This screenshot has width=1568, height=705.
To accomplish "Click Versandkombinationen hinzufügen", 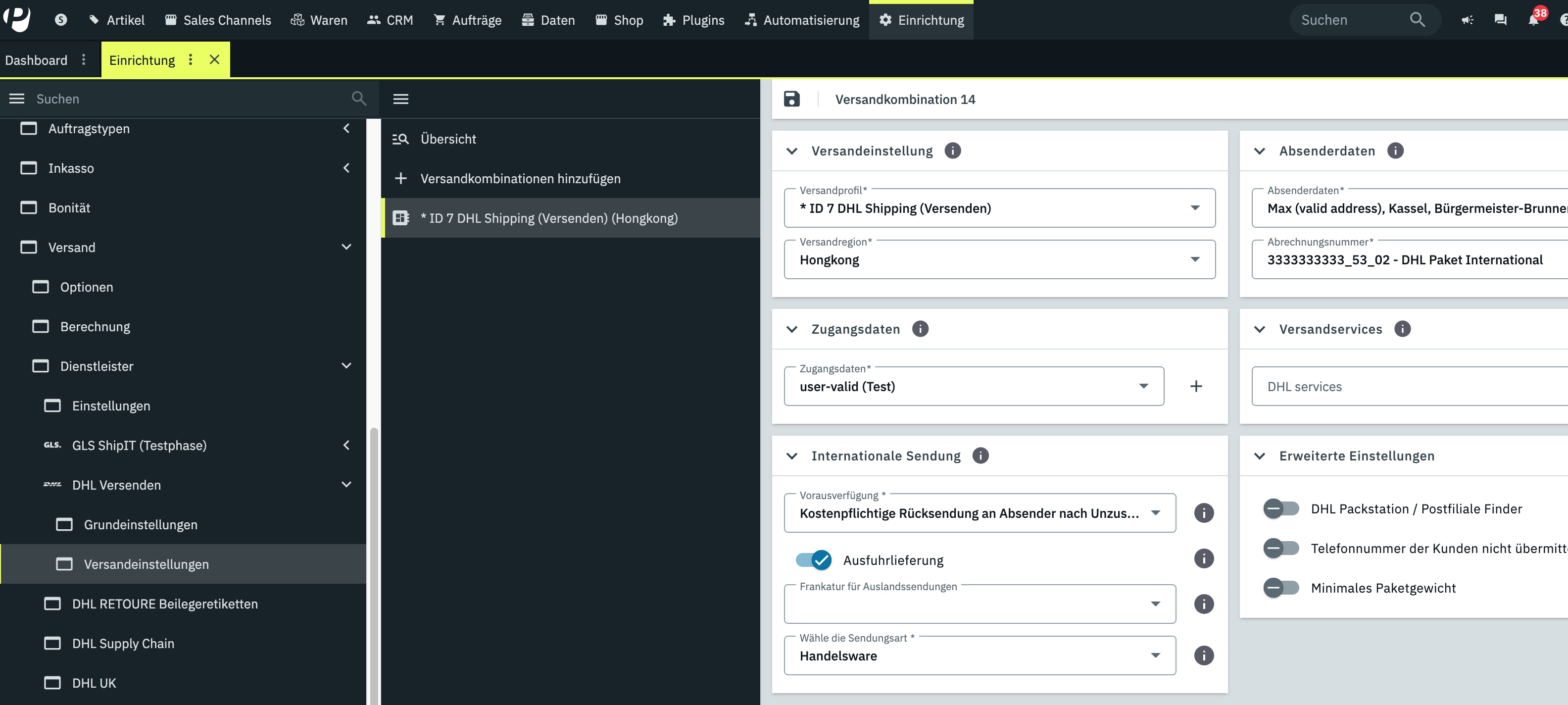I will (x=520, y=178).
